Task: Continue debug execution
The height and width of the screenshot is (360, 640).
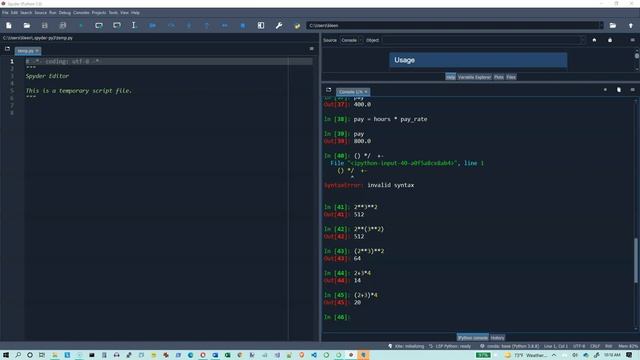Action: tap(224, 25)
